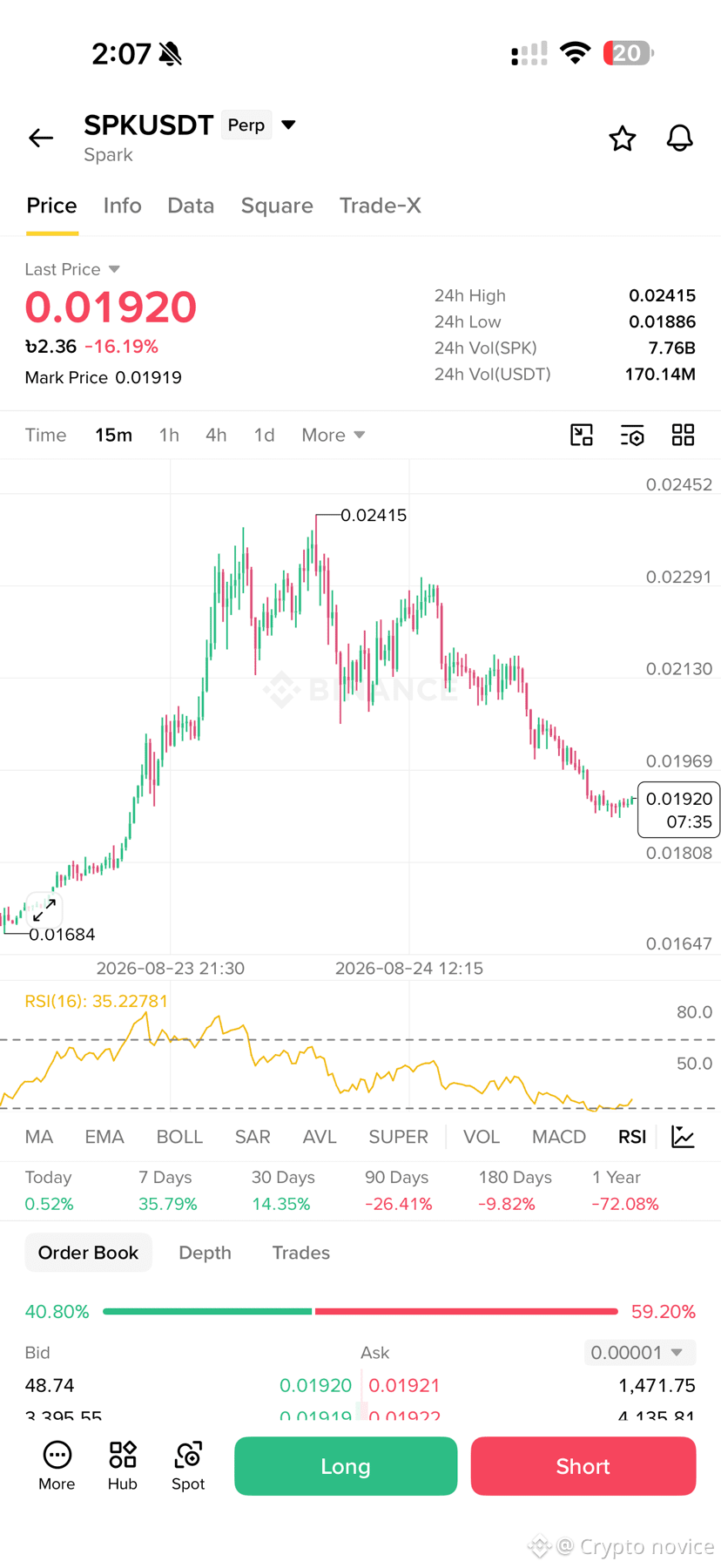Toggle the MACD indicator
This screenshot has height=1568, width=721.
pyautogui.click(x=559, y=1137)
